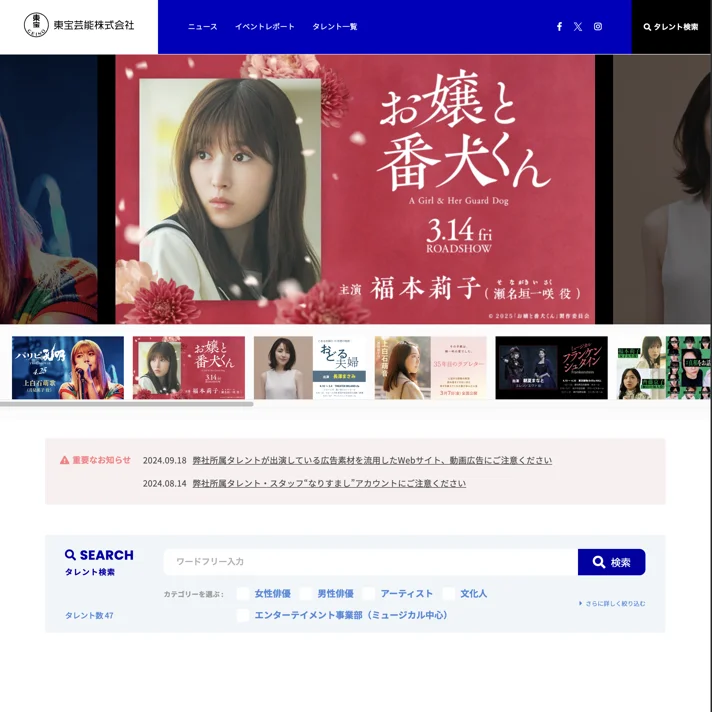Select the お嬢と番犬くん thumbnail
Image resolution: width=712 pixels, height=712 pixels.
click(x=188, y=368)
